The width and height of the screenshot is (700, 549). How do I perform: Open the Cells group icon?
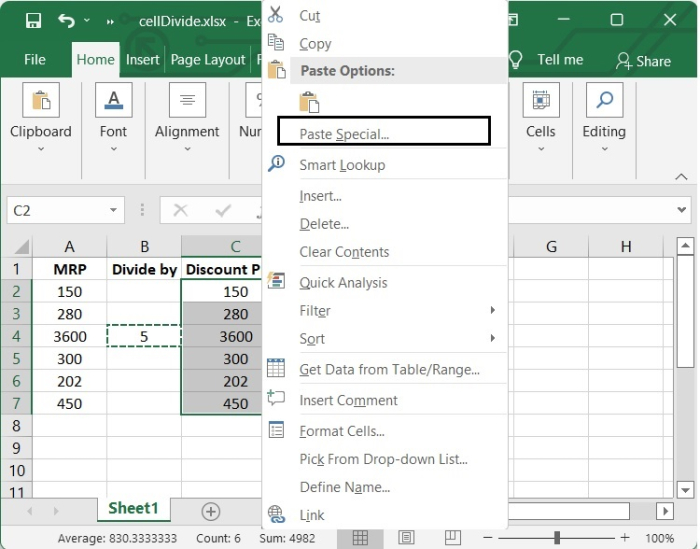540,101
